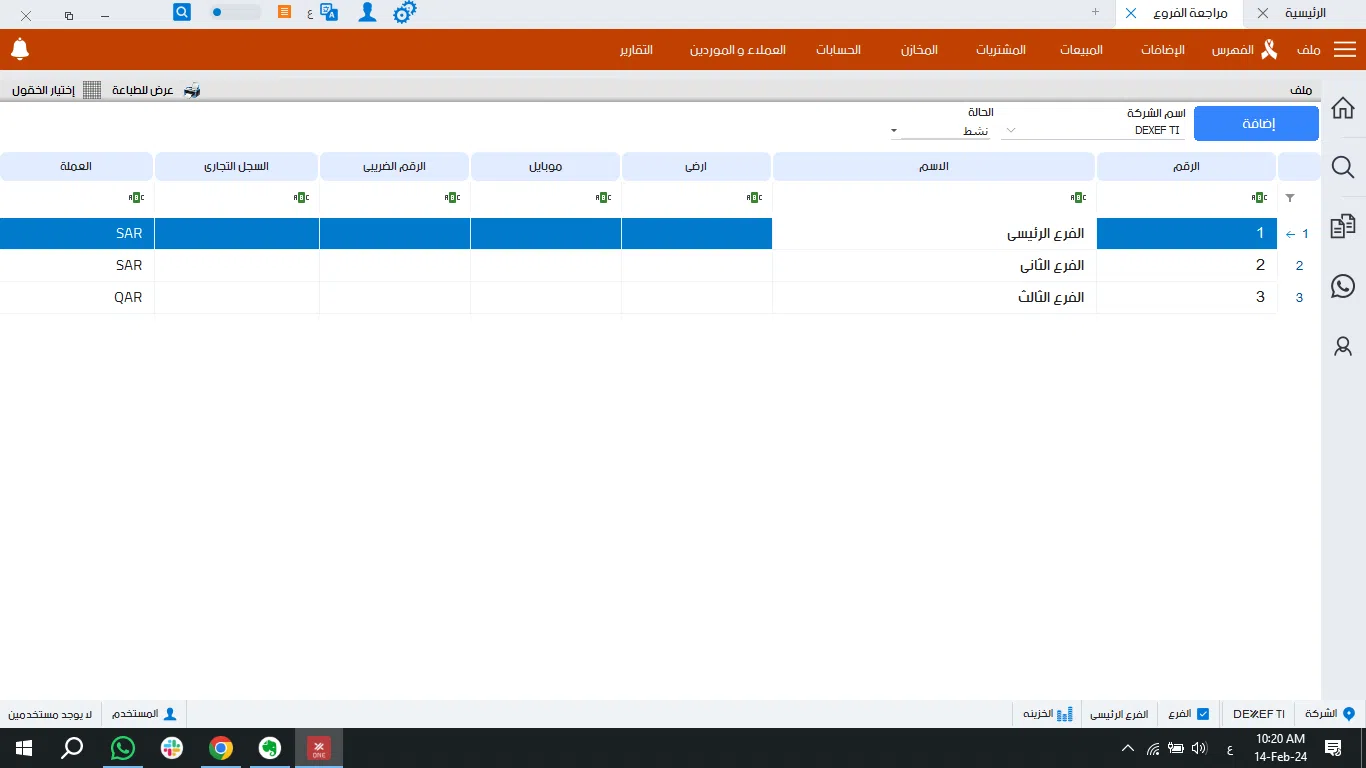Click the blue إضافة button
Screen dimensions: 1366x768
[1256, 123]
